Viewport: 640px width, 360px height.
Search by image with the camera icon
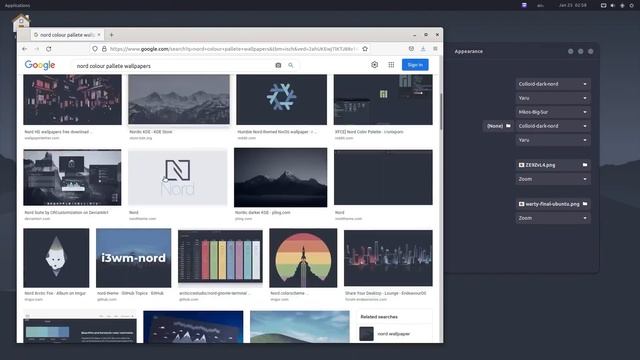coord(278,65)
